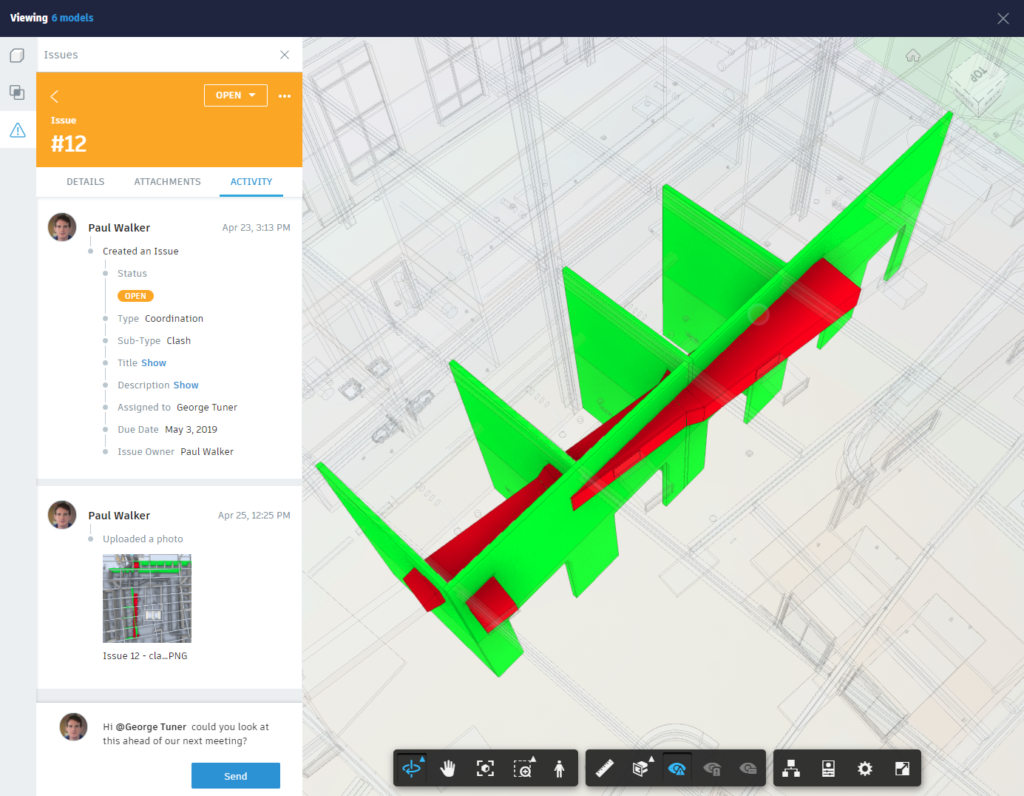Image resolution: width=1024 pixels, height=796 pixels.
Task: Open viewer Settings gear
Action: tap(865, 769)
